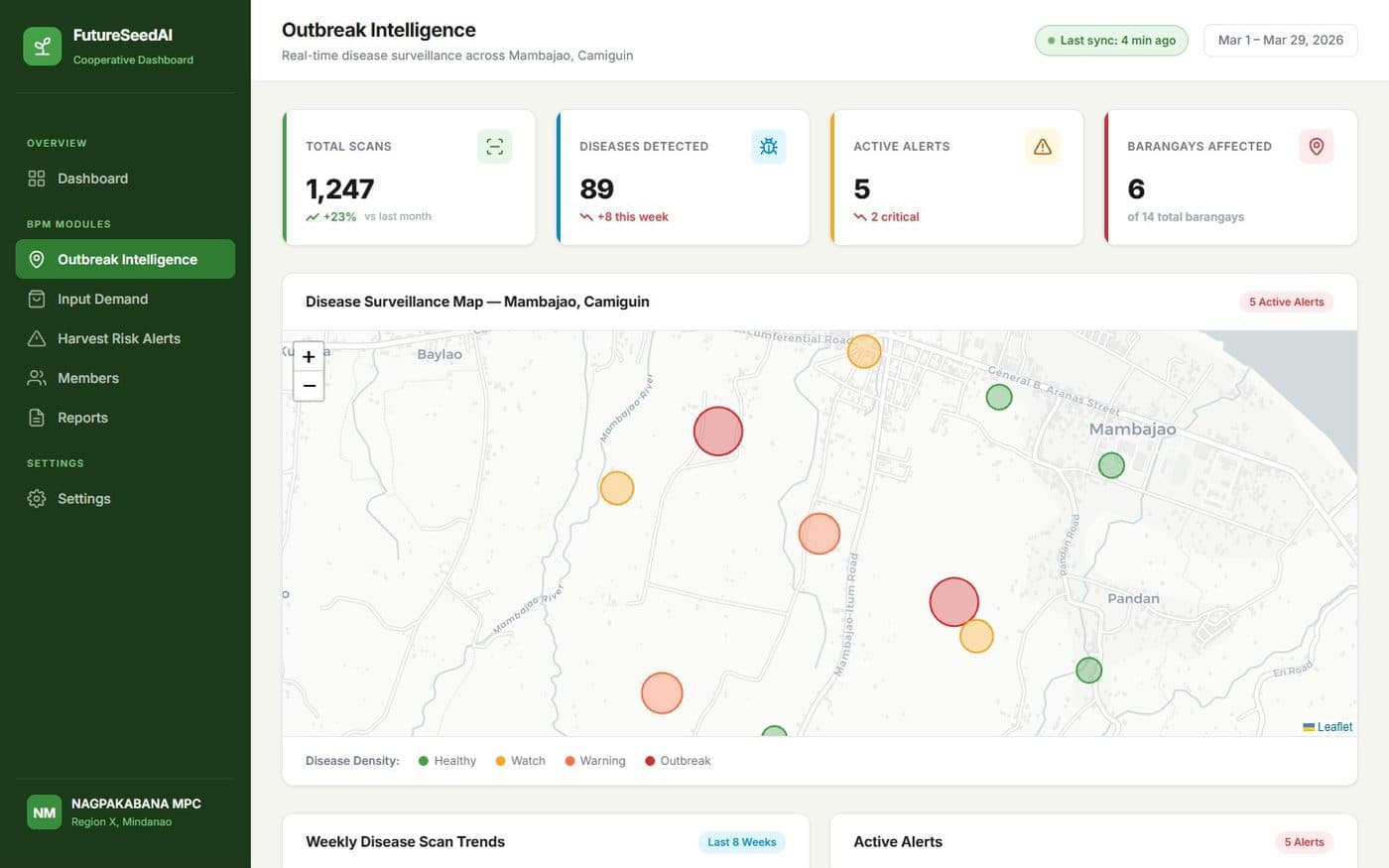Viewport: 1389px width, 868px height.
Task: Open Reports via its document icon
Action: coord(37,418)
